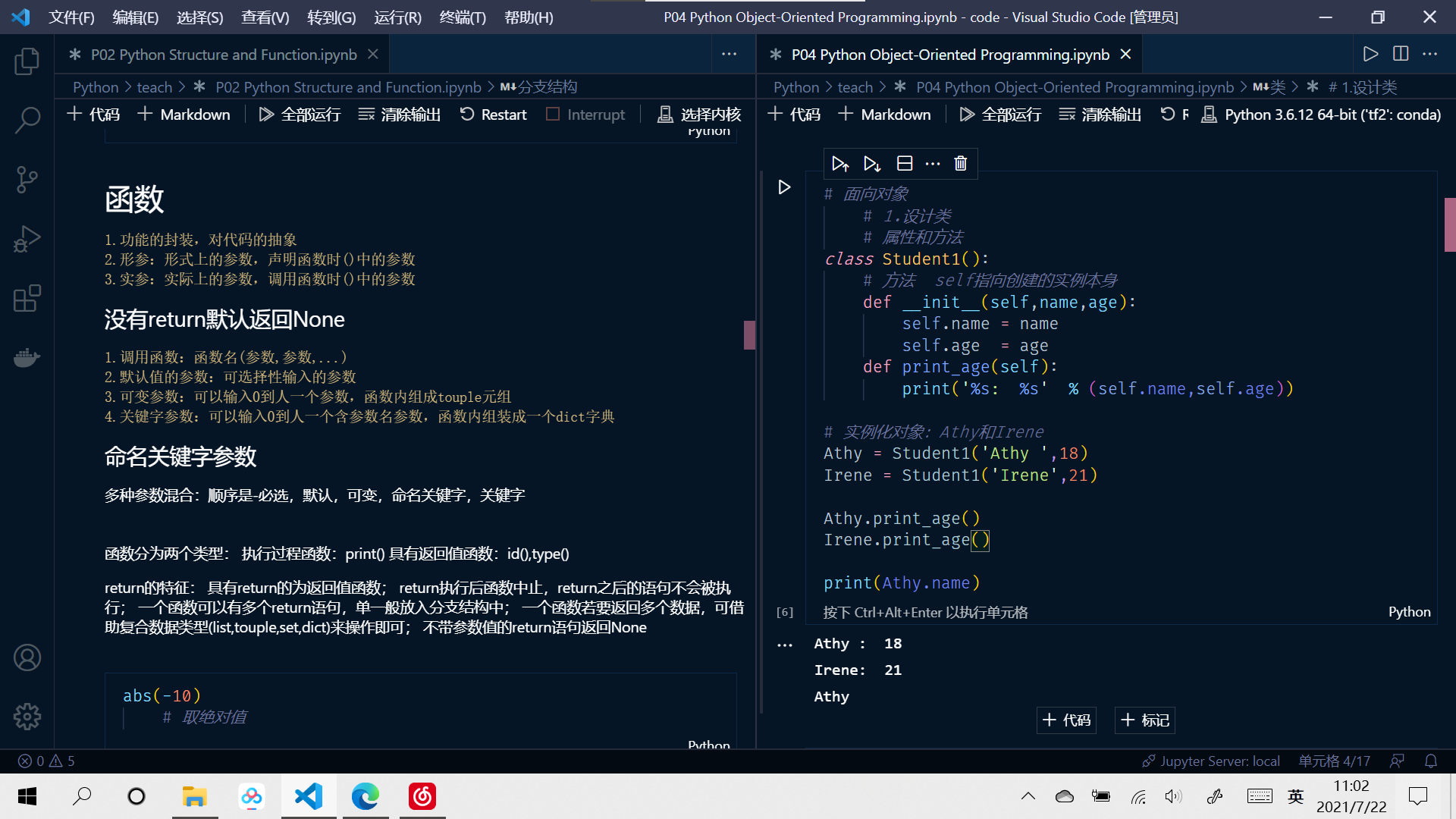Switch to P02 Python Structure and Function tab
The image size is (1456, 819).
coord(223,55)
